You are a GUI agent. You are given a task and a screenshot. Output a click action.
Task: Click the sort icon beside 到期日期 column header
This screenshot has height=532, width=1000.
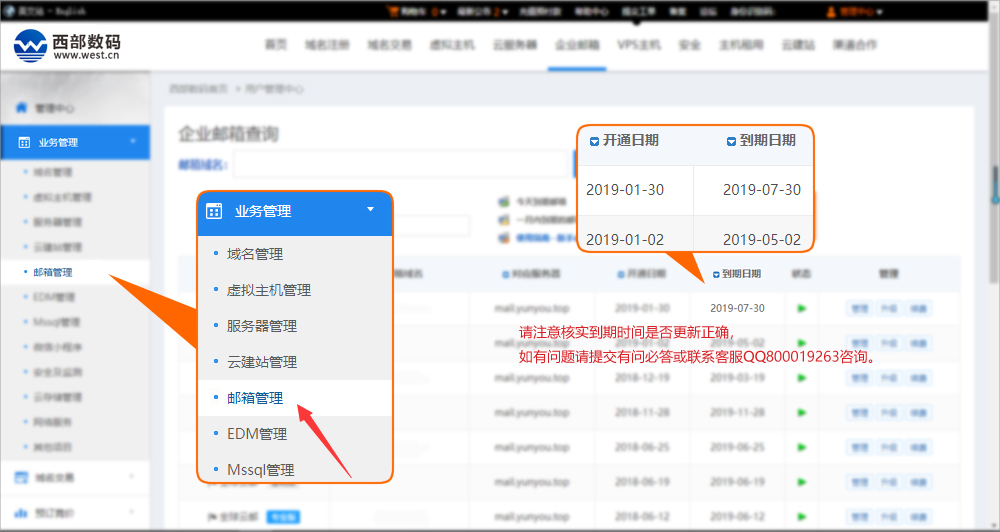[716, 274]
